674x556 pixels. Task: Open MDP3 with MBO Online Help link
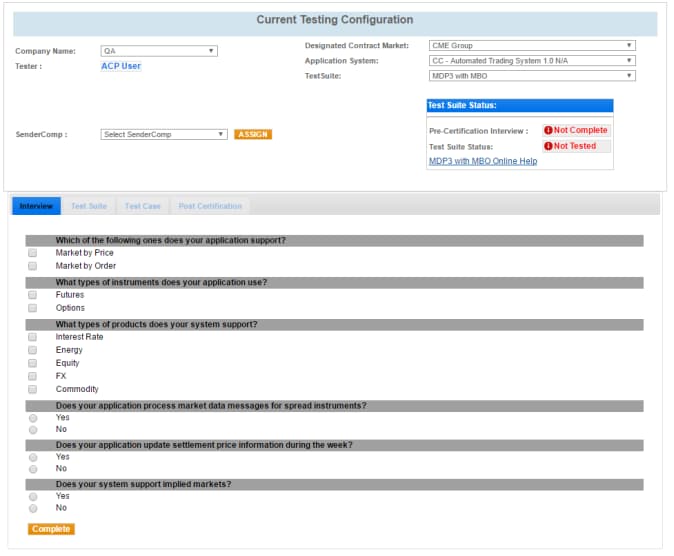coord(483,161)
